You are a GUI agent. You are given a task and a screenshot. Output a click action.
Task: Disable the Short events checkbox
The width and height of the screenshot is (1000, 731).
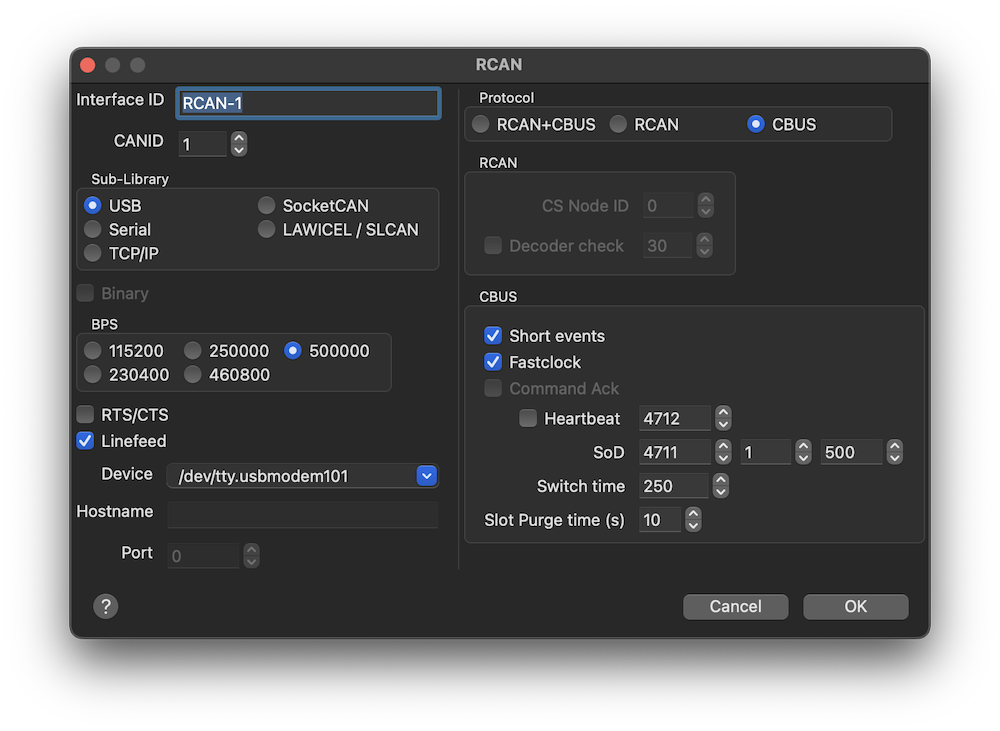coord(493,336)
